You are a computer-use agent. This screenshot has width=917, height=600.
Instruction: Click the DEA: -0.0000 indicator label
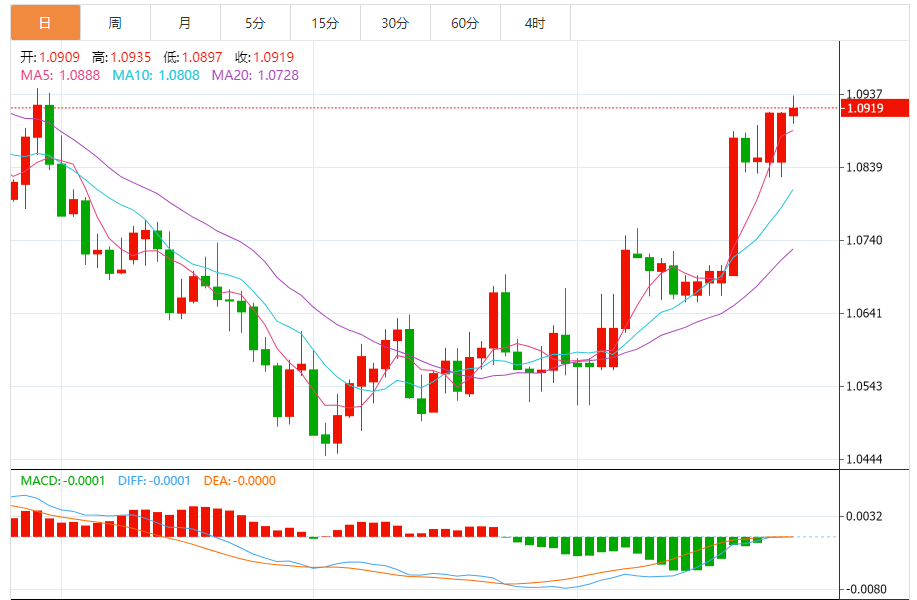(240, 481)
